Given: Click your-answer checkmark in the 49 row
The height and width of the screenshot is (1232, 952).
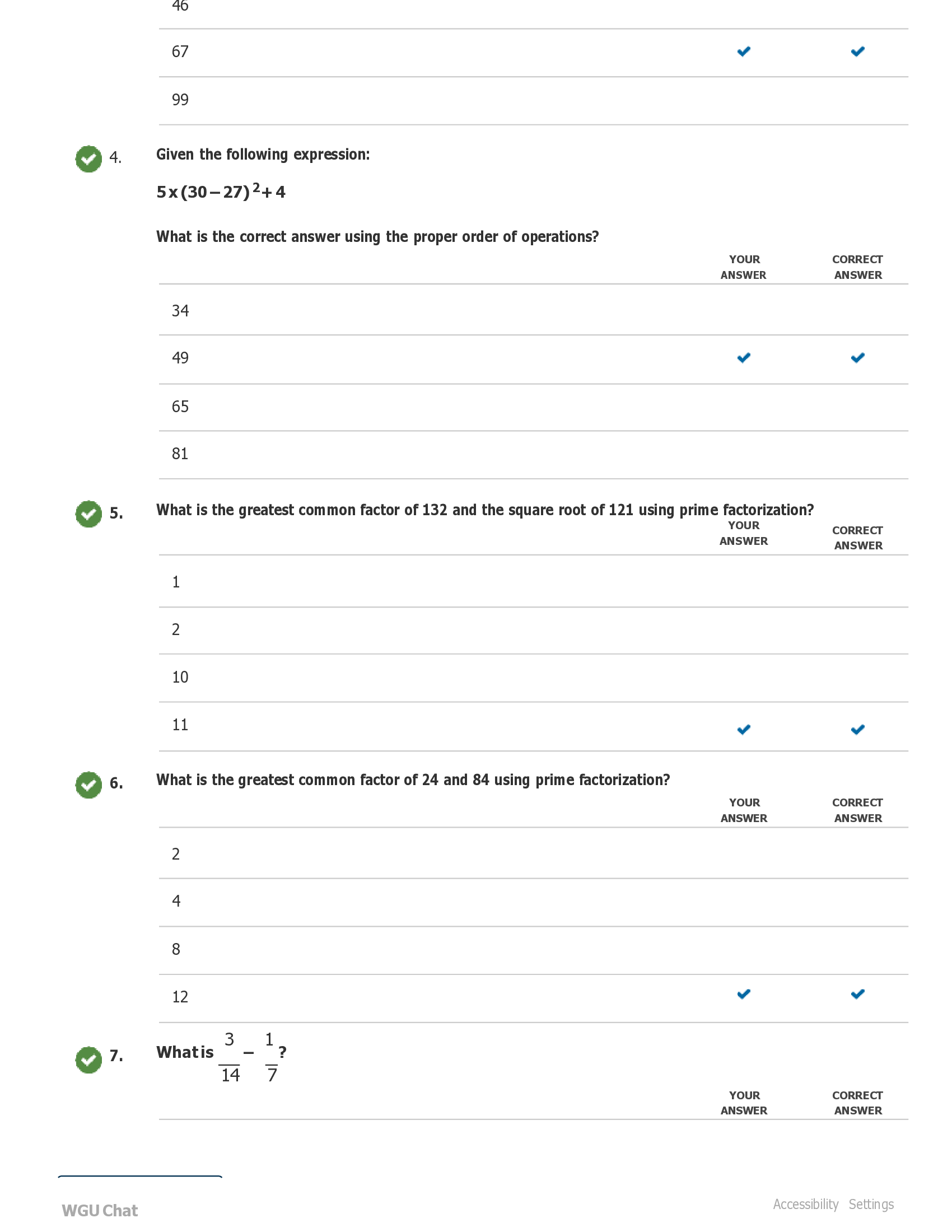Looking at the screenshot, I should (743, 358).
